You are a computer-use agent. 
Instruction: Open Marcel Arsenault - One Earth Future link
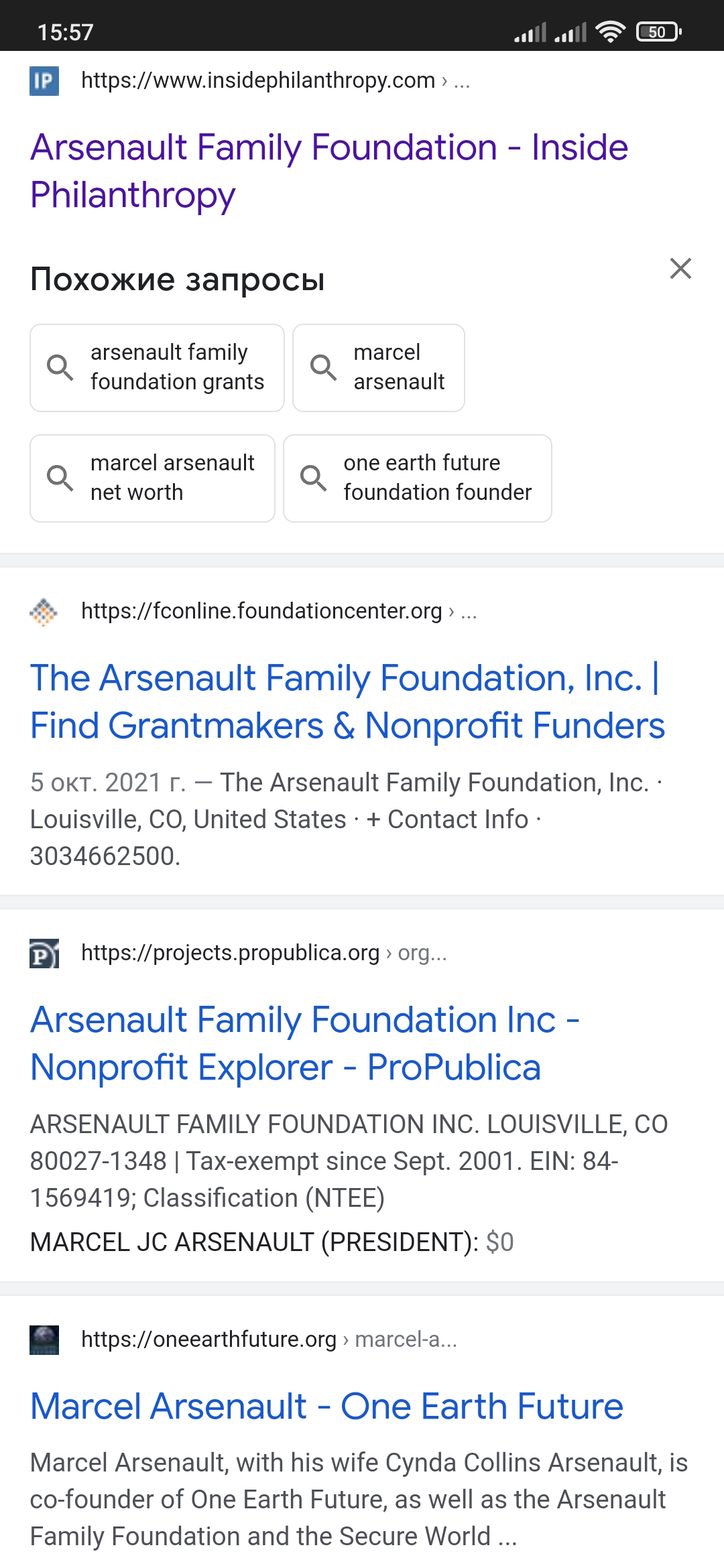[x=326, y=1406]
